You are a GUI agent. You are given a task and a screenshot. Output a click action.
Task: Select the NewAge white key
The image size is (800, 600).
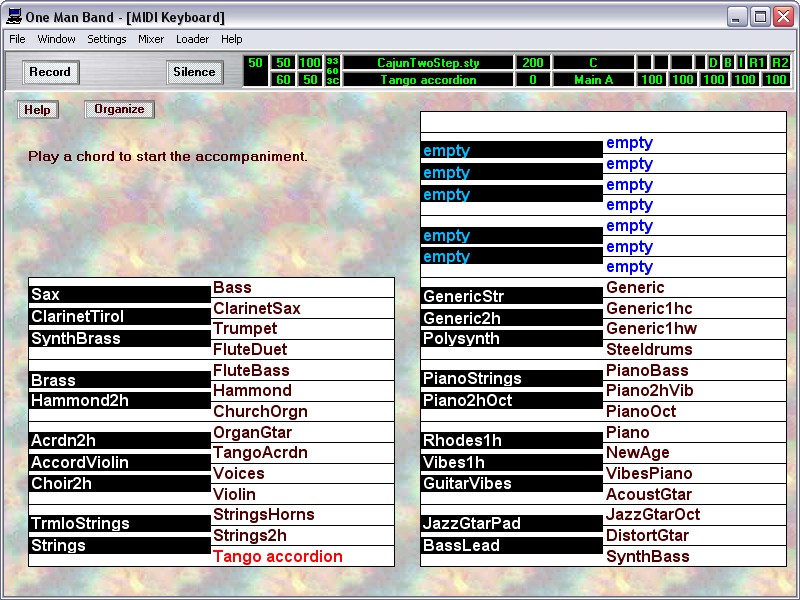[x=694, y=453]
